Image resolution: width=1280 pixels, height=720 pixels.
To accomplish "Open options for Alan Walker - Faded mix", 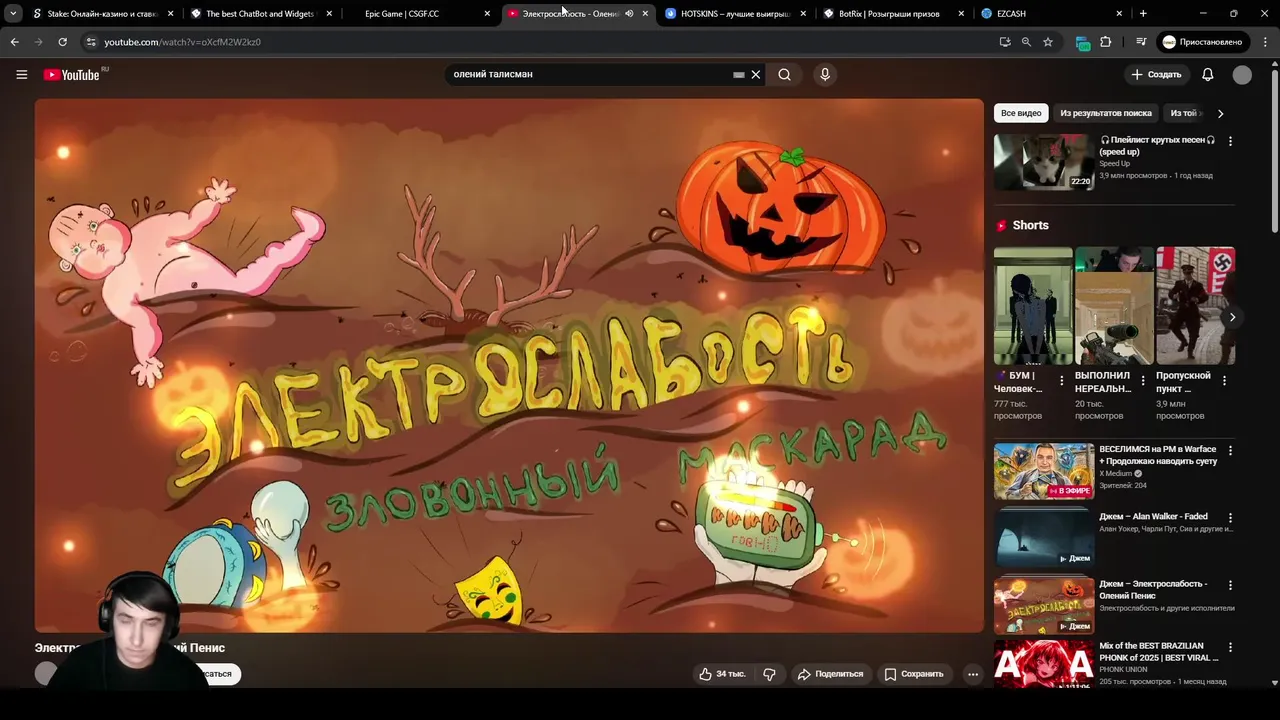I will pos(1230,518).
